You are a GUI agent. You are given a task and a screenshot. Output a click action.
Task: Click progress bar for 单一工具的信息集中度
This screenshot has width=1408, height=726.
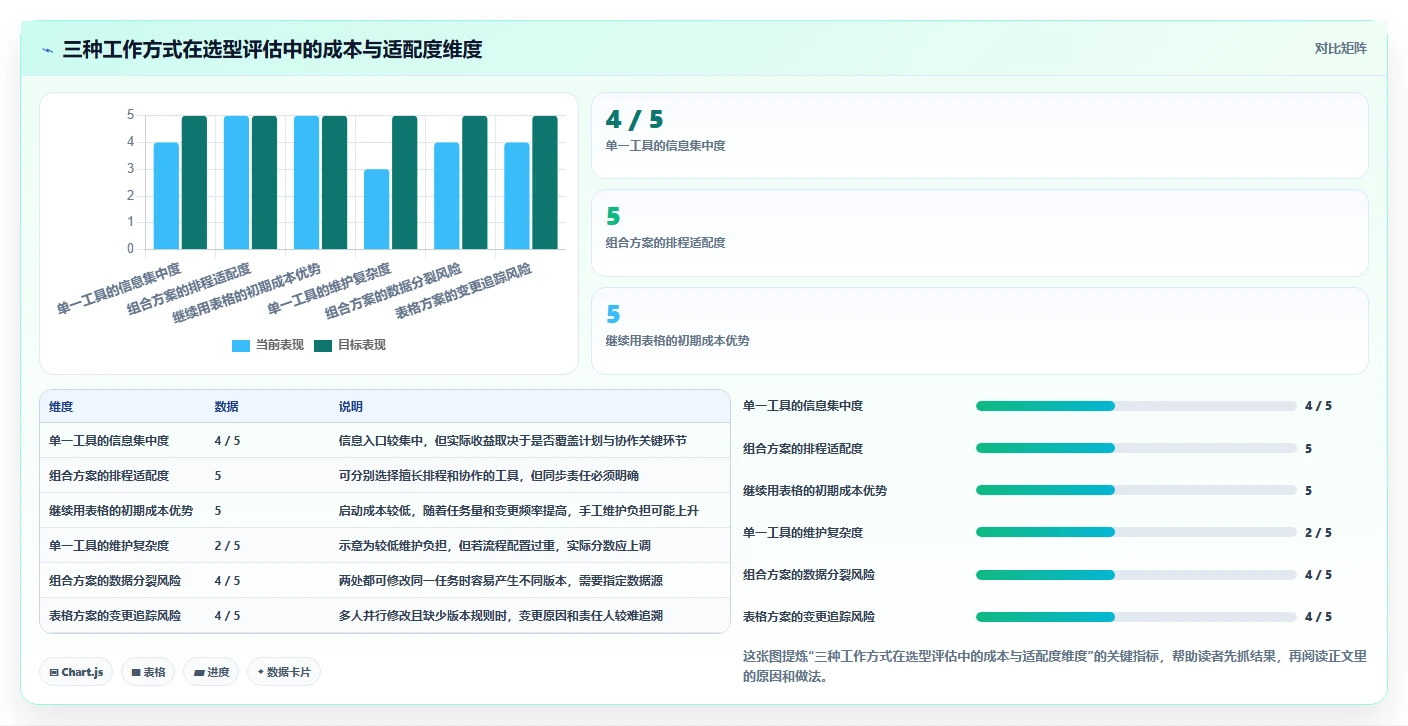[1136, 406]
